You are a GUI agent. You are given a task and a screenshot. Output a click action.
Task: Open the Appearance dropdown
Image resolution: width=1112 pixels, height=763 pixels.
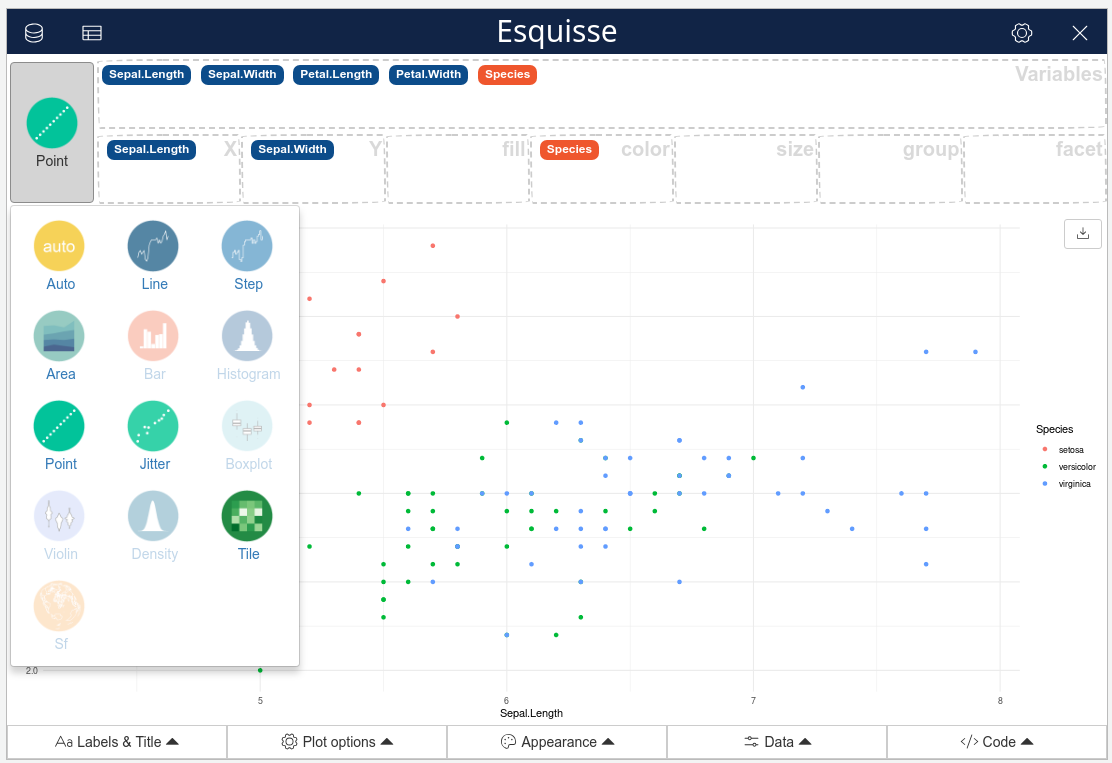557,742
